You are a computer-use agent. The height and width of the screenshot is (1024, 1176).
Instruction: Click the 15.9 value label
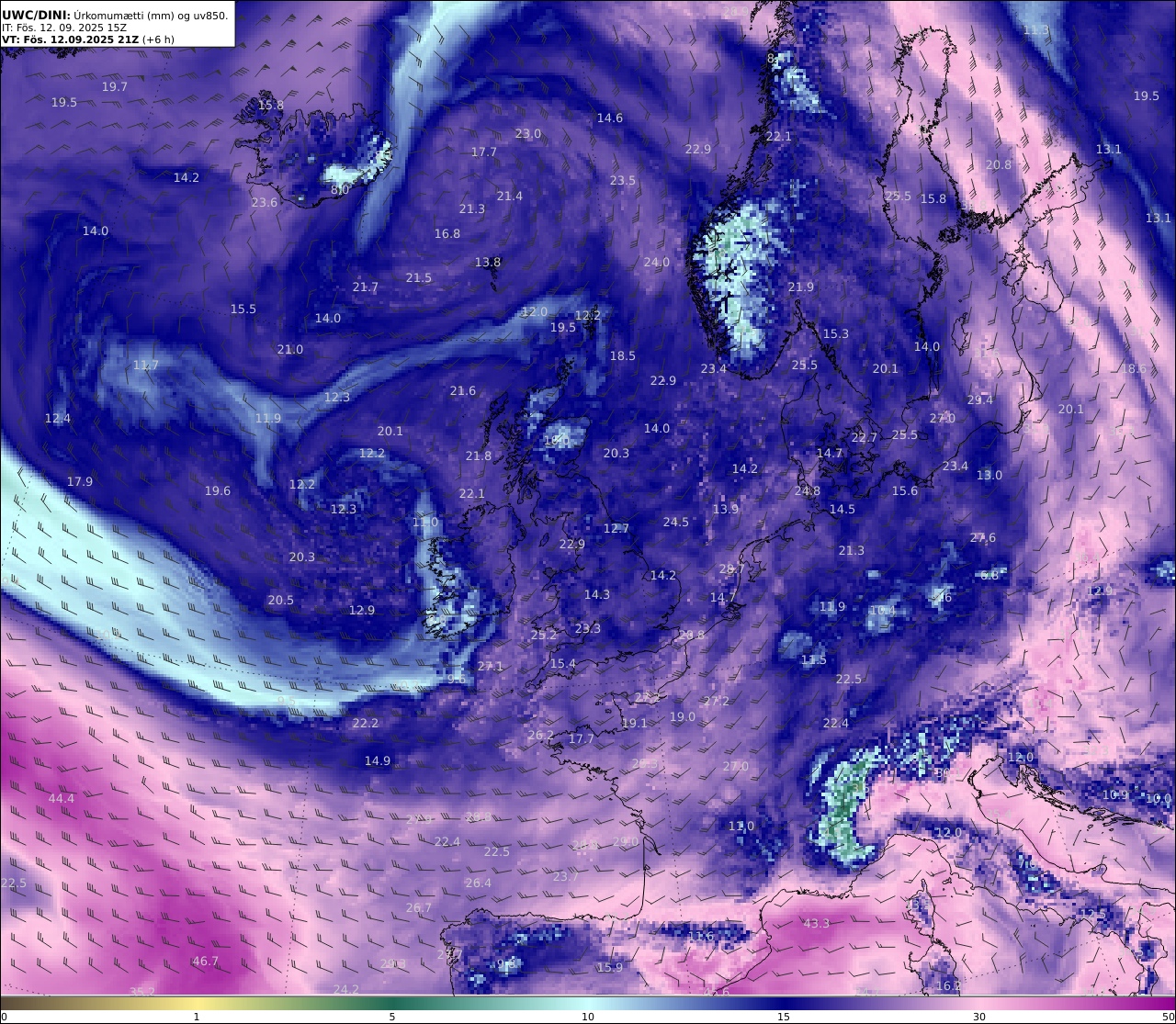[610, 967]
